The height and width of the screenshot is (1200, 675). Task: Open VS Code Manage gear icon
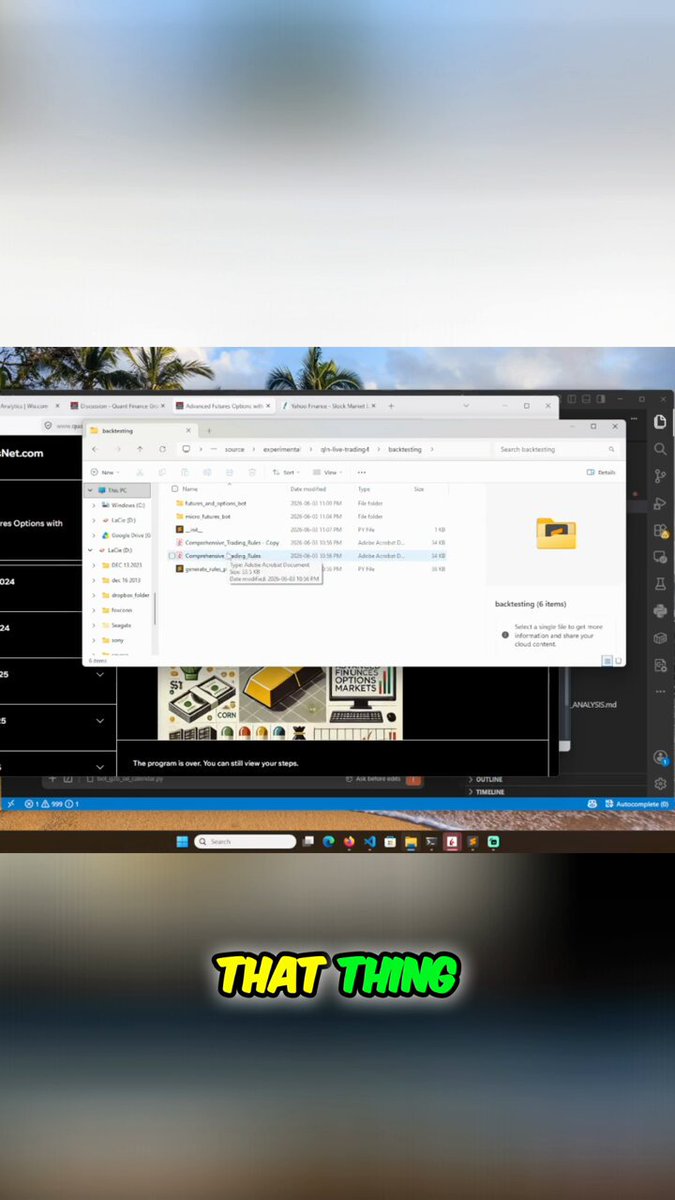click(660, 784)
